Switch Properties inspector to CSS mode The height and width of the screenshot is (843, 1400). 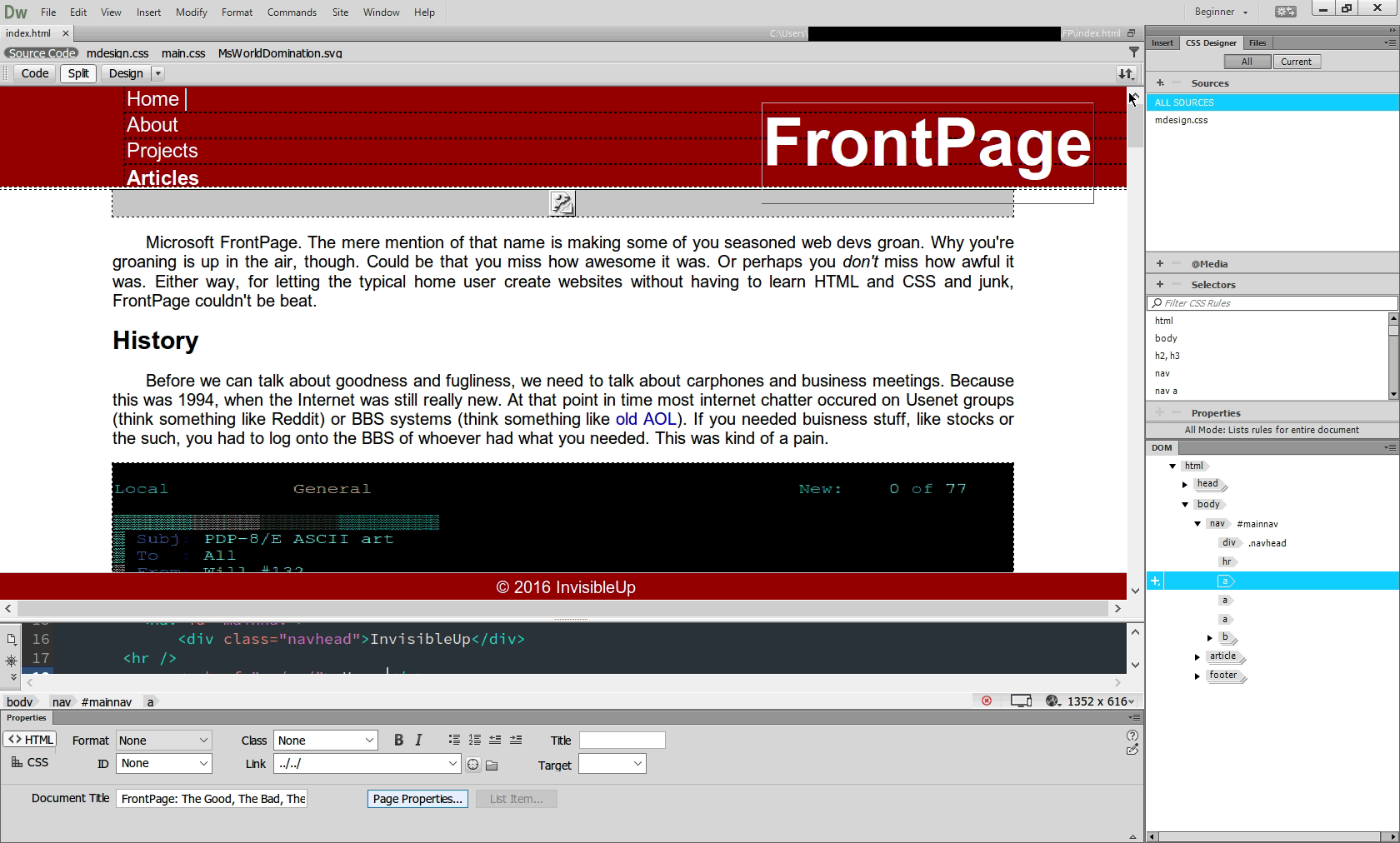(x=30, y=762)
